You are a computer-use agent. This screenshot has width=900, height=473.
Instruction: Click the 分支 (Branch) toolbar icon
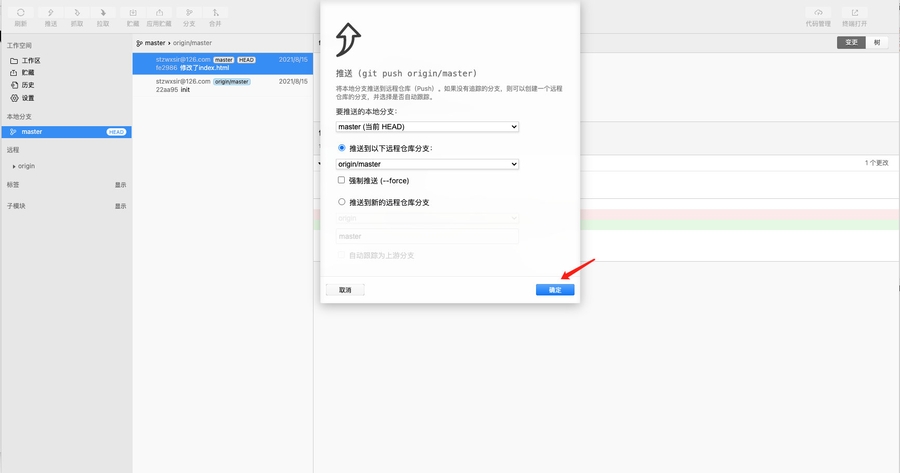tap(189, 16)
